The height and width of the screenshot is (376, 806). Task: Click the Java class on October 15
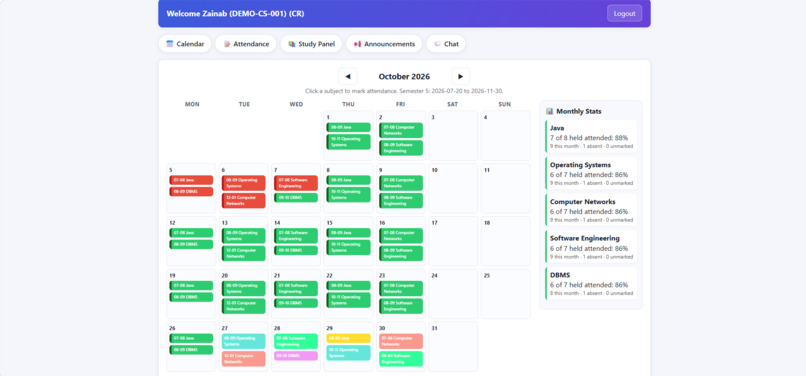pyautogui.click(x=348, y=232)
